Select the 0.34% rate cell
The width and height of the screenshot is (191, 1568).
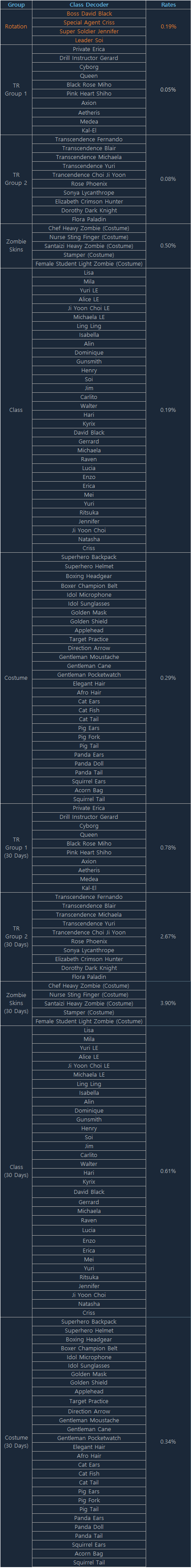(x=168, y=1441)
